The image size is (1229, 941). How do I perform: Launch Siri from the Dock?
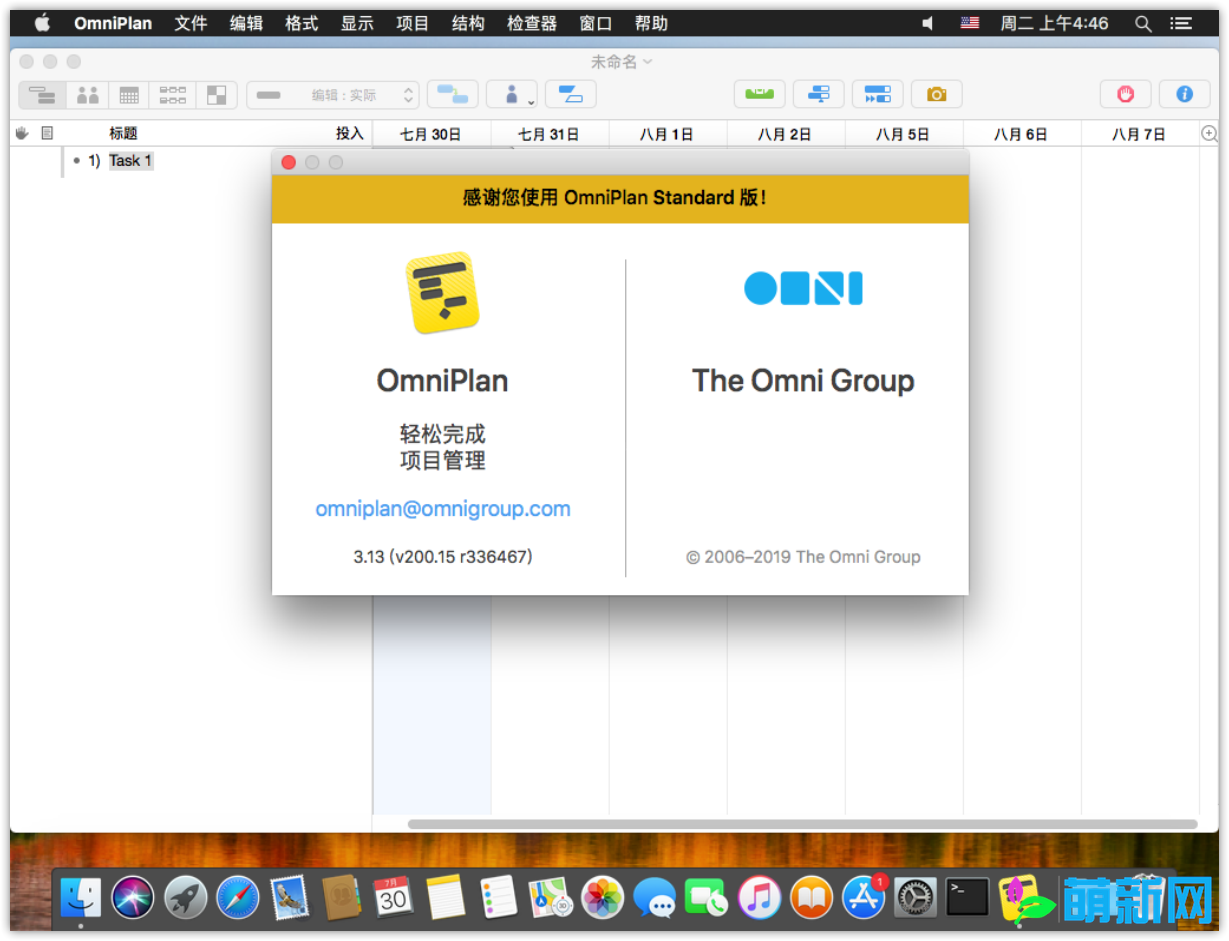click(x=133, y=898)
